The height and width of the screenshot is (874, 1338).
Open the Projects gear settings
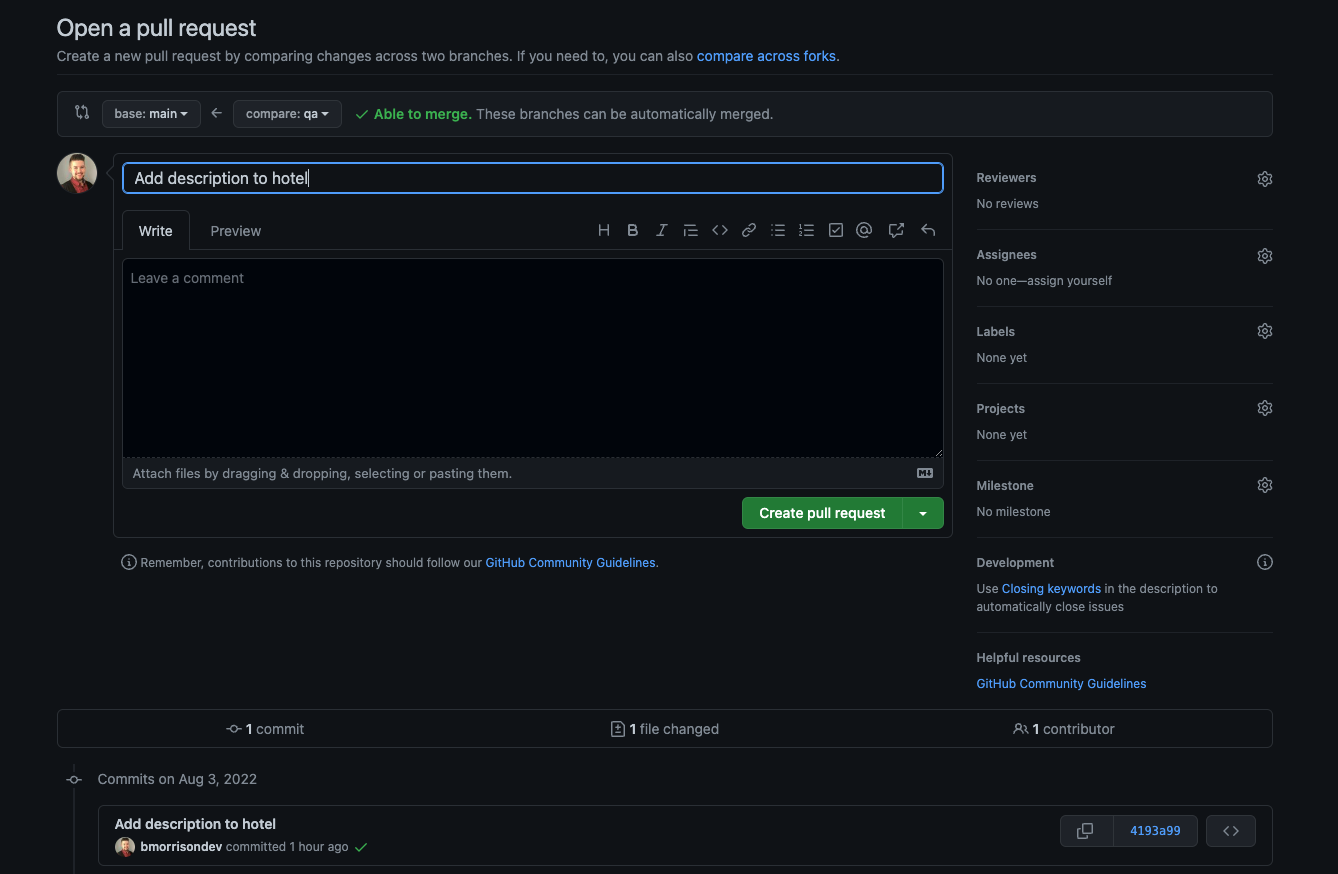tap(1264, 408)
